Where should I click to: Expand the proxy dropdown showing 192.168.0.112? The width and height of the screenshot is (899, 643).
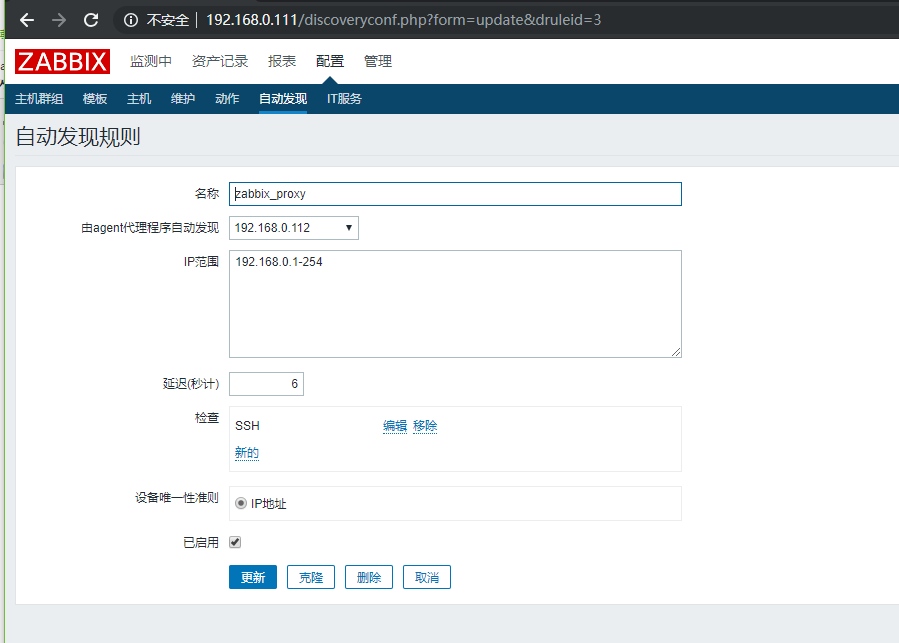coord(294,228)
